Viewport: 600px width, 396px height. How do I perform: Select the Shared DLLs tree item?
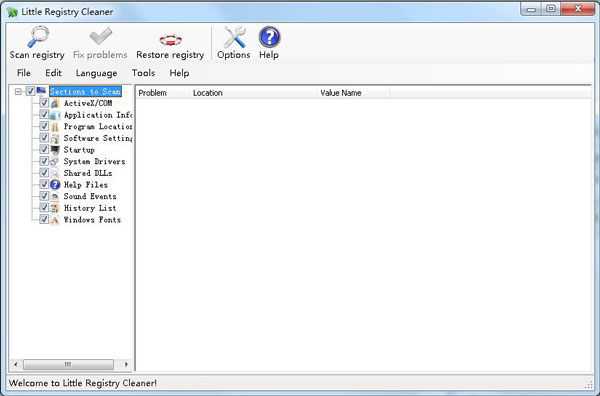tap(88, 173)
